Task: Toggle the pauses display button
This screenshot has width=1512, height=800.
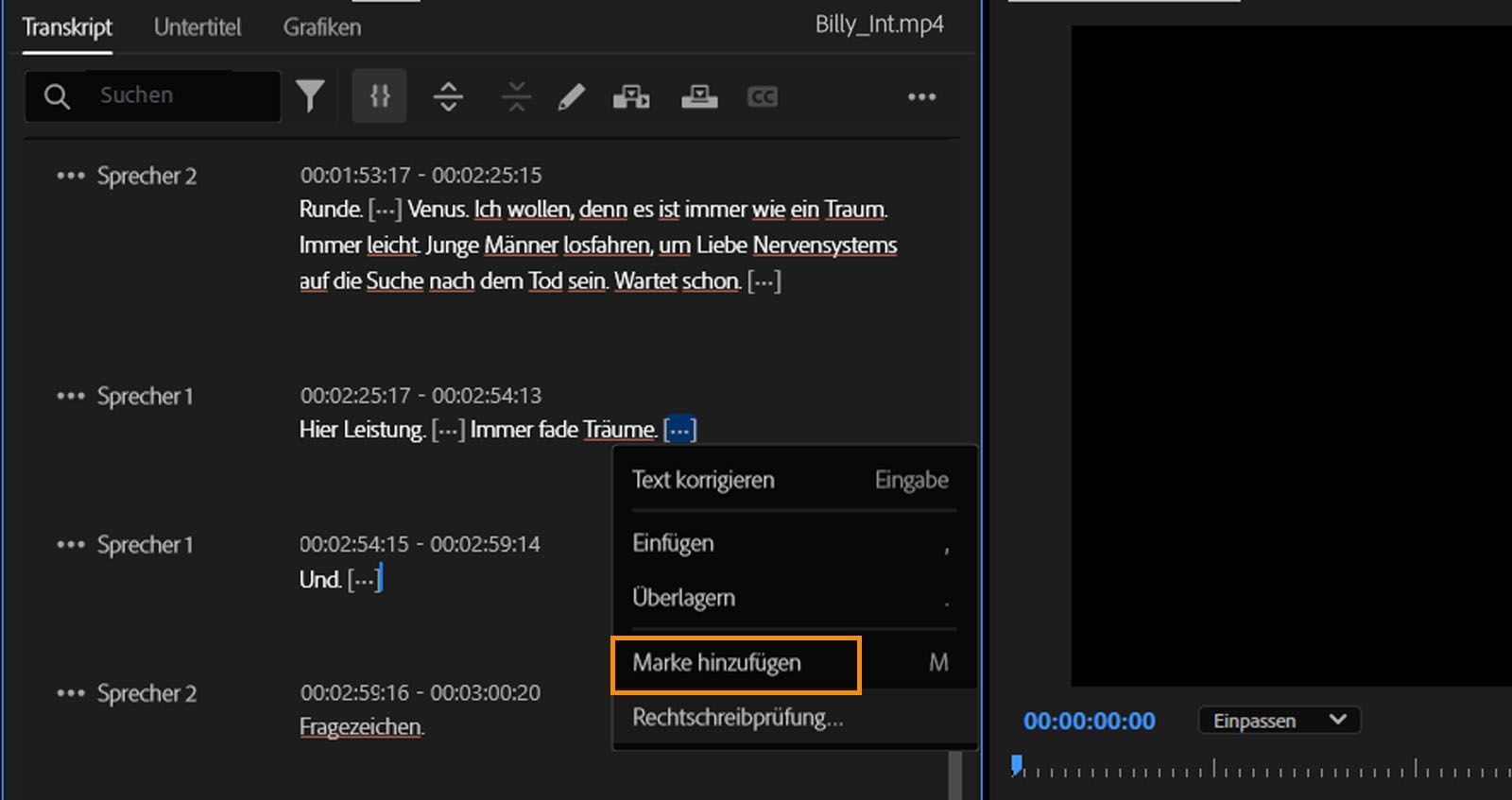Action: [x=380, y=95]
